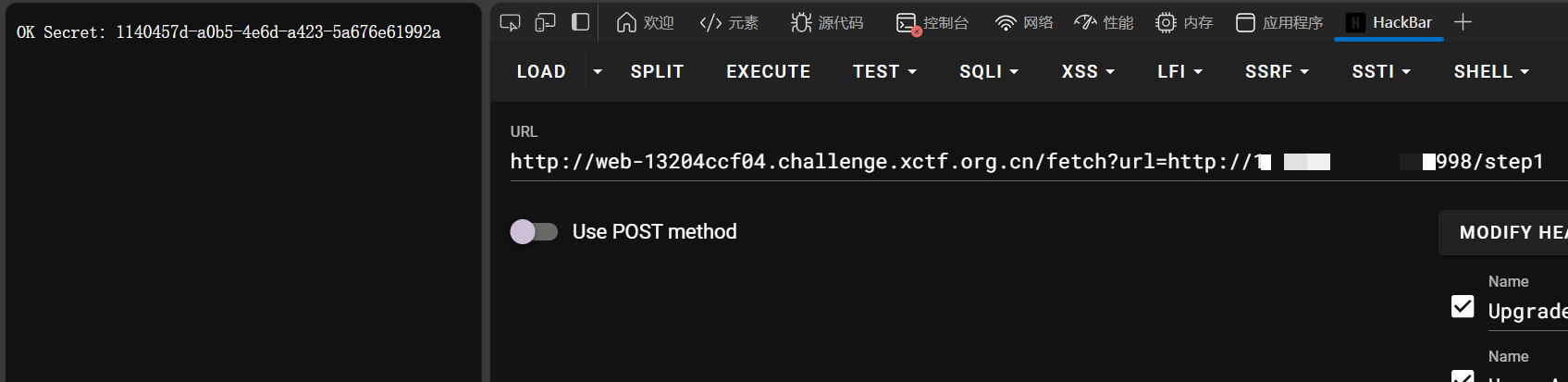Add a new DevTools tab with plus
The width and height of the screenshot is (1568, 382).
(1463, 22)
